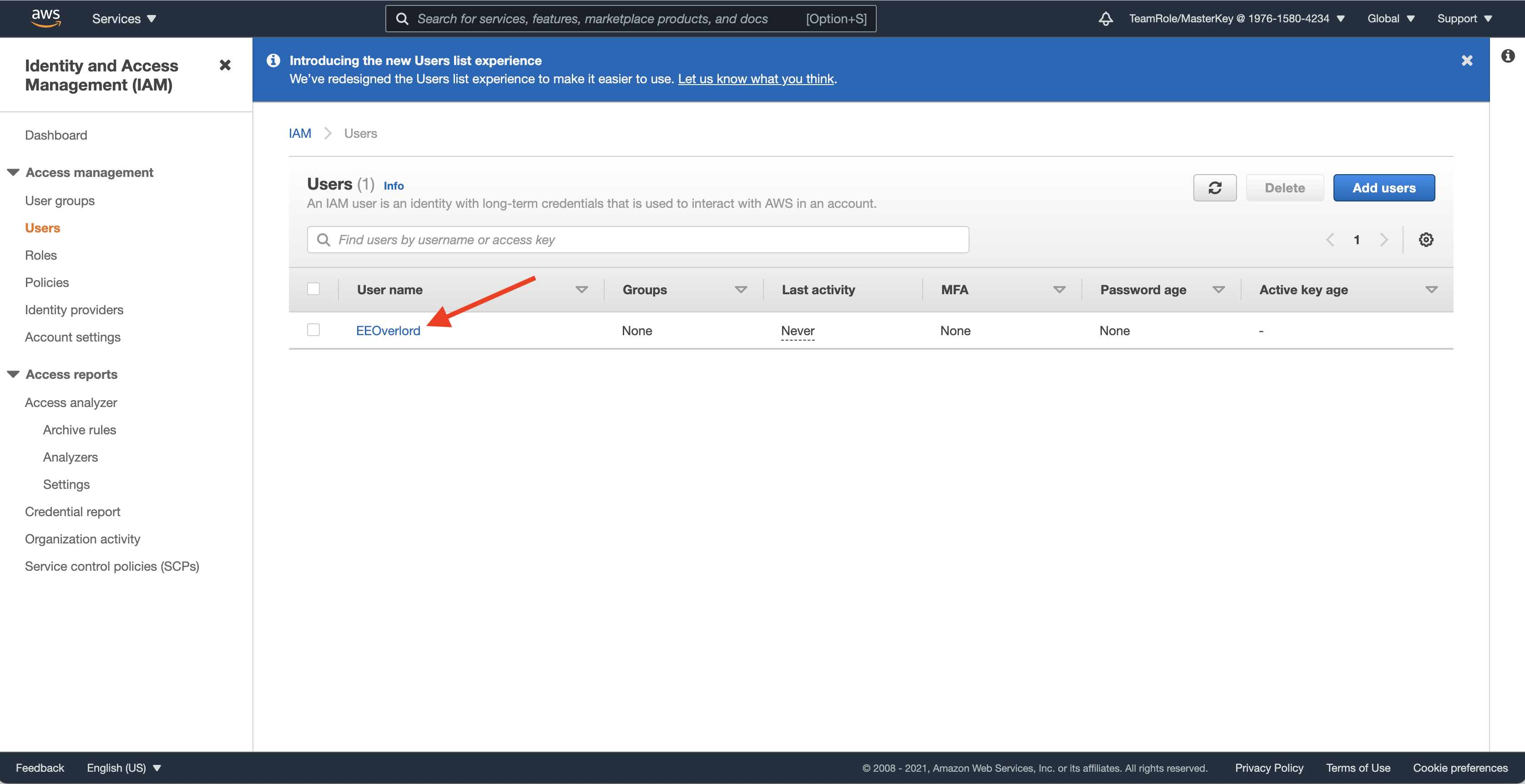The height and width of the screenshot is (784, 1525).
Task: Open Archive rules in the sidebar
Action: [79, 430]
